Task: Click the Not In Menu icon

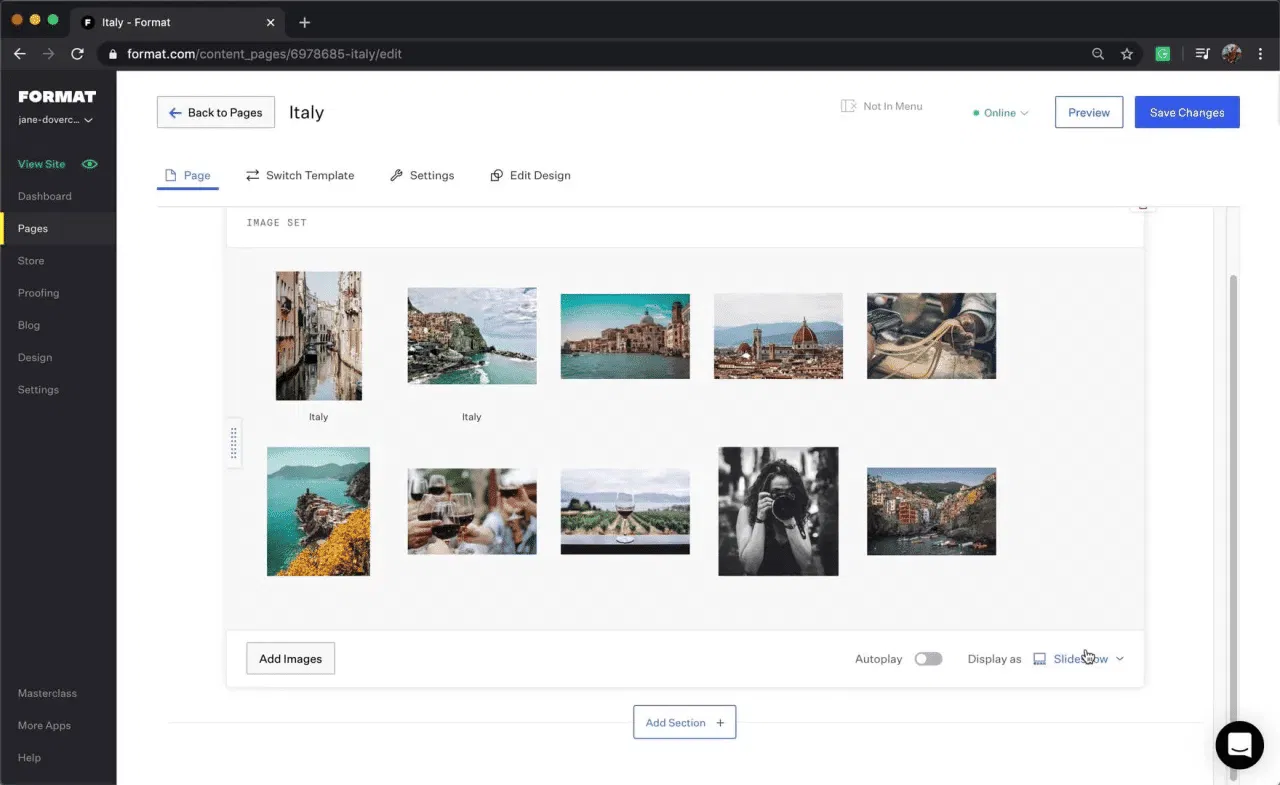Action: [849, 106]
